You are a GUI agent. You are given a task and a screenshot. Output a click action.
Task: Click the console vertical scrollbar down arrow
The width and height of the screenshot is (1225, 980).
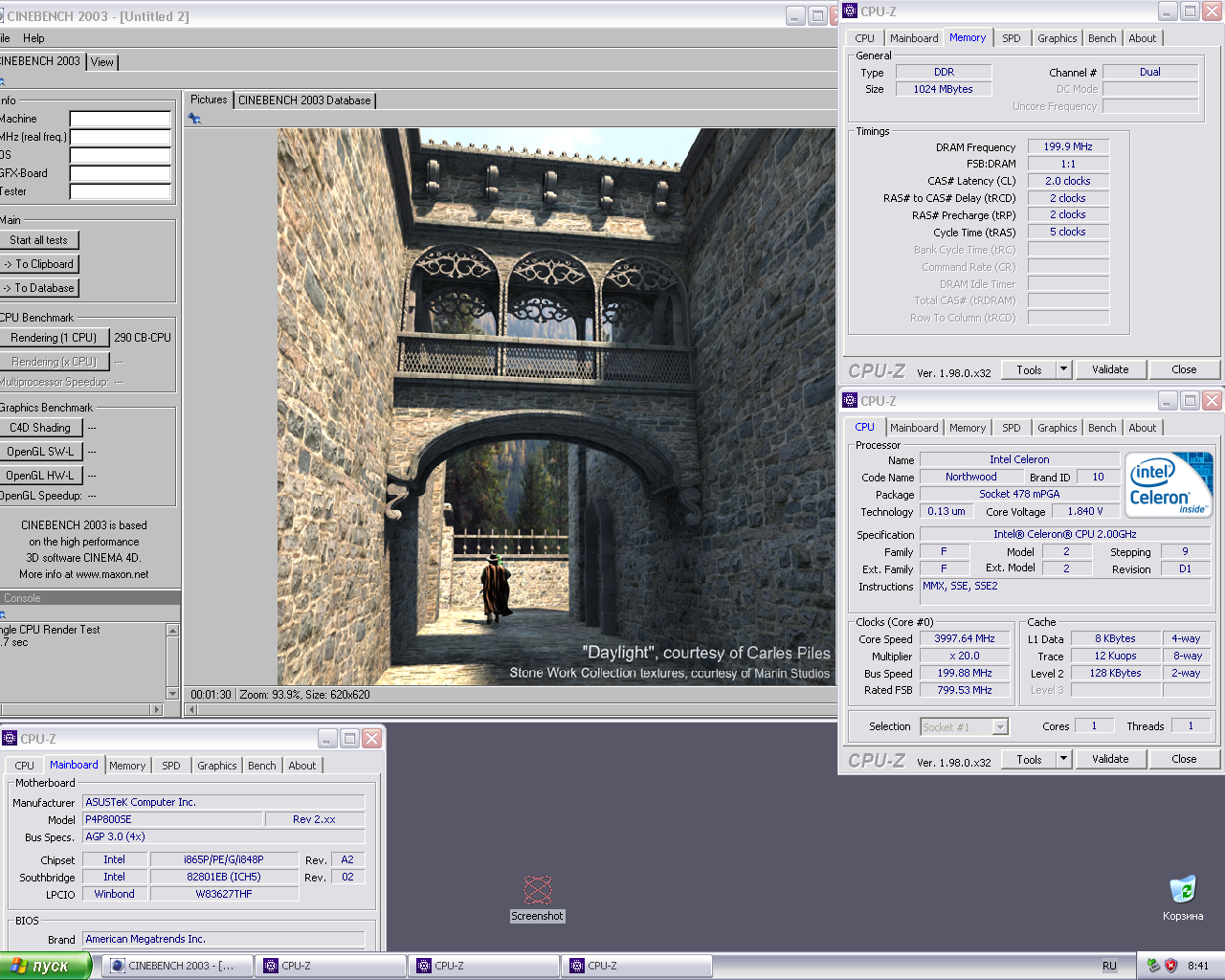172,694
